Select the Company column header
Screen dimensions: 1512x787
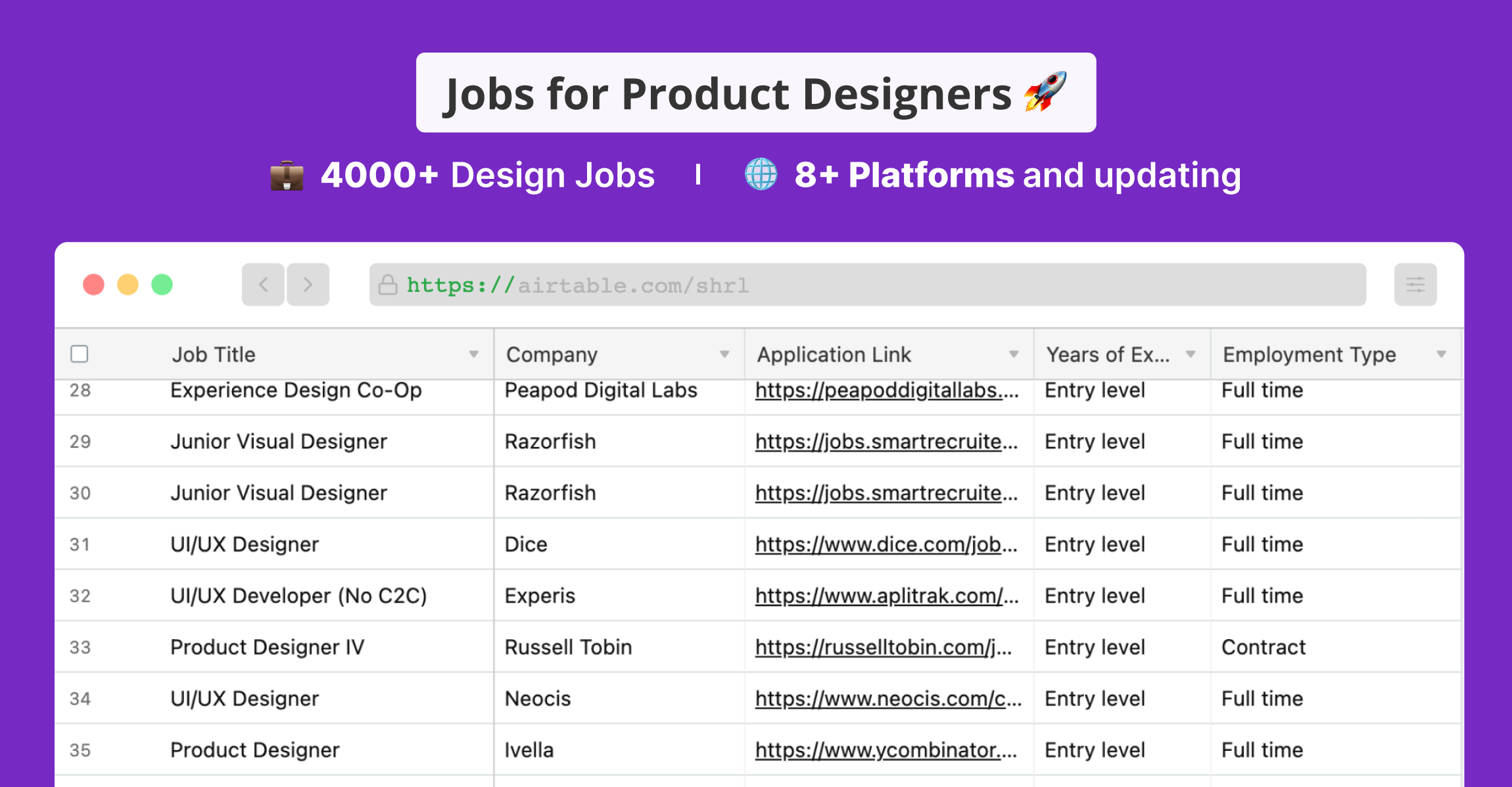pos(619,354)
